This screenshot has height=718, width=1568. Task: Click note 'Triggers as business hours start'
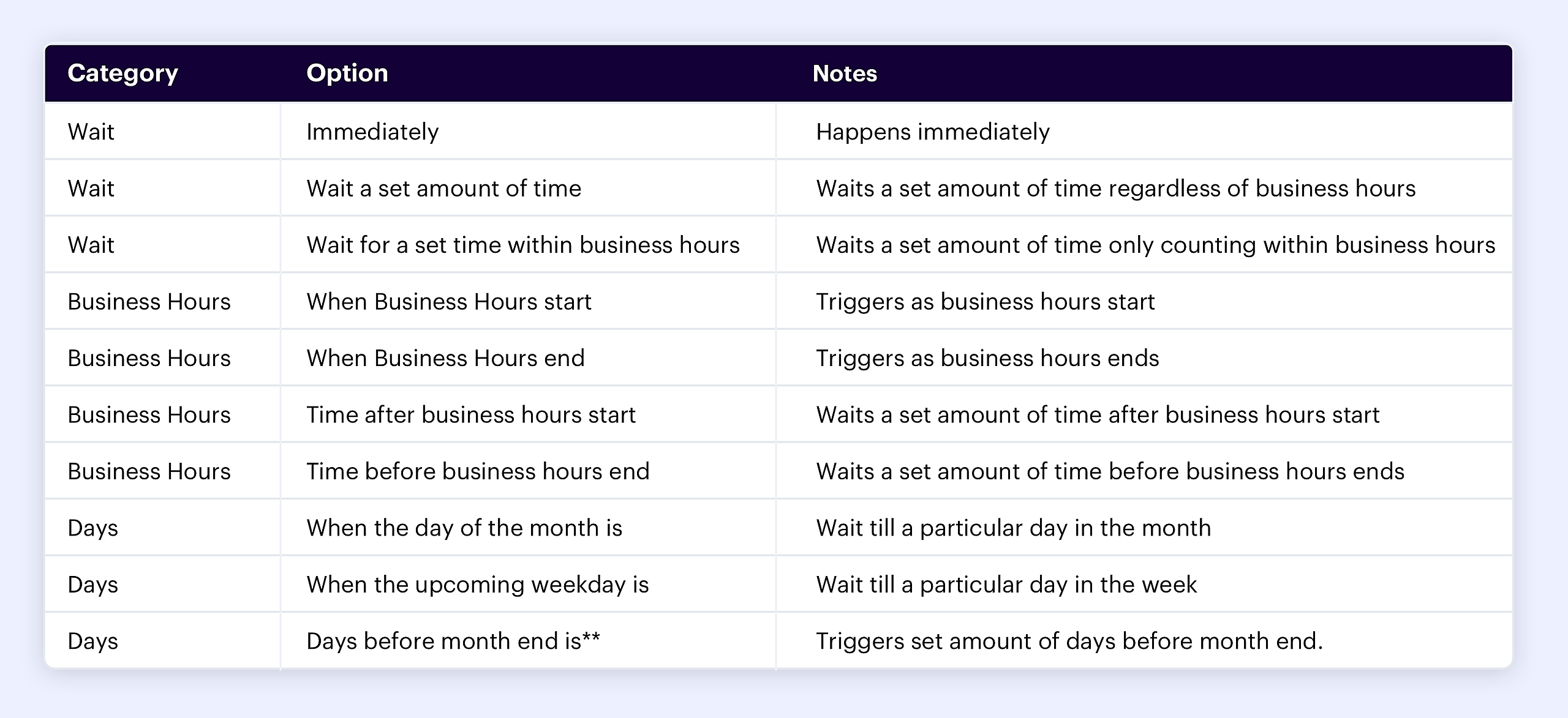tap(986, 302)
